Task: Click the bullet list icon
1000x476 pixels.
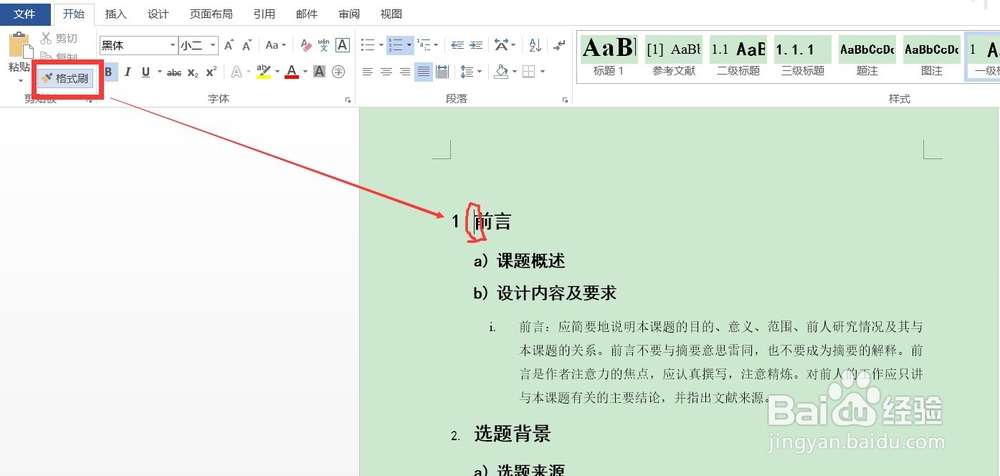Action: pos(367,45)
